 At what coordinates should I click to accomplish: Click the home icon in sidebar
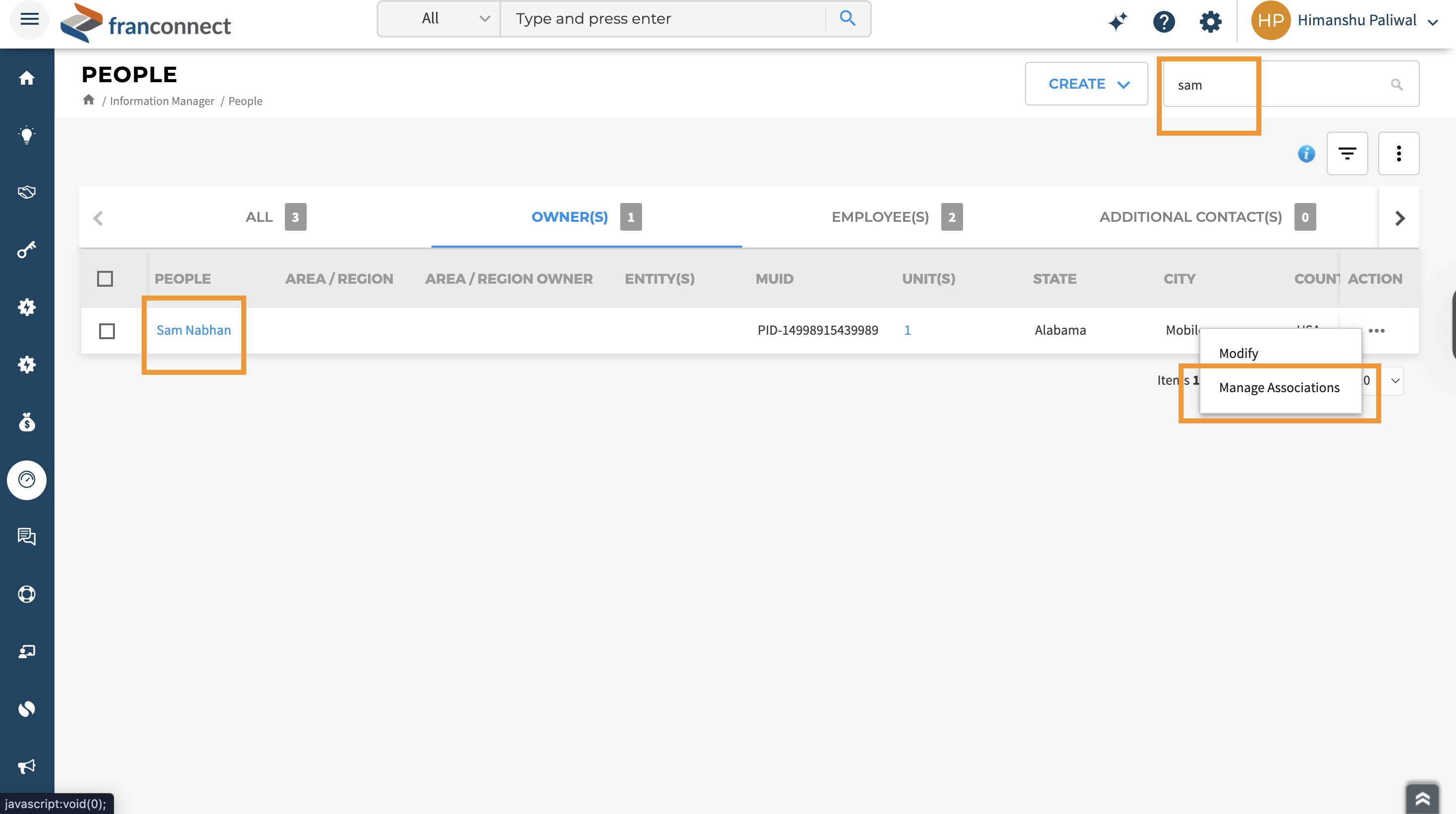[27, 78]
